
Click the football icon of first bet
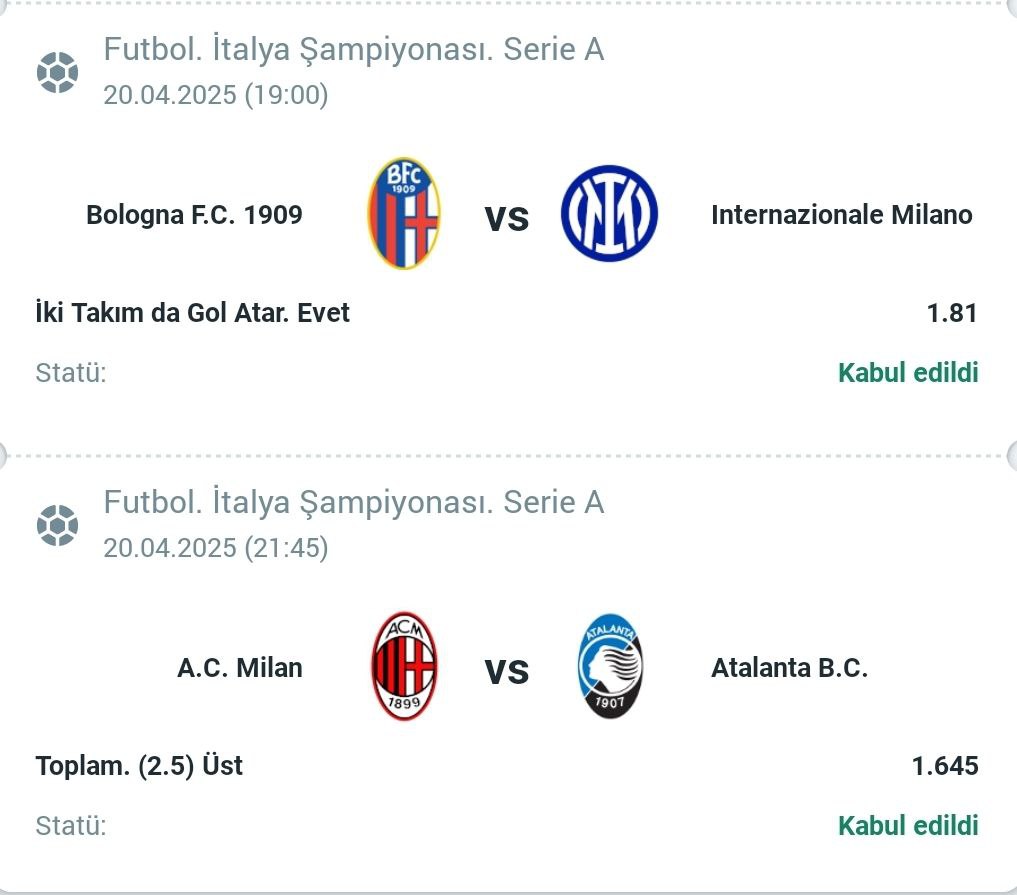click(x=58, y=72)
